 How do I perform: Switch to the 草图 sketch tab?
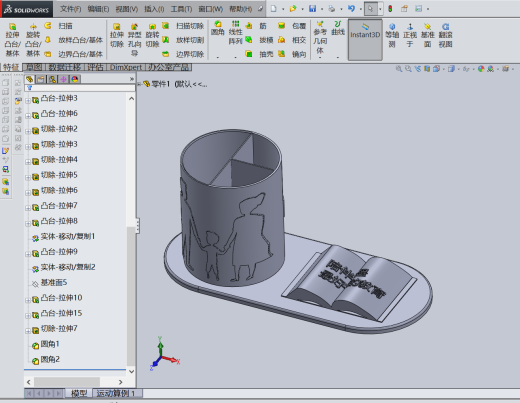click(34, 67)
